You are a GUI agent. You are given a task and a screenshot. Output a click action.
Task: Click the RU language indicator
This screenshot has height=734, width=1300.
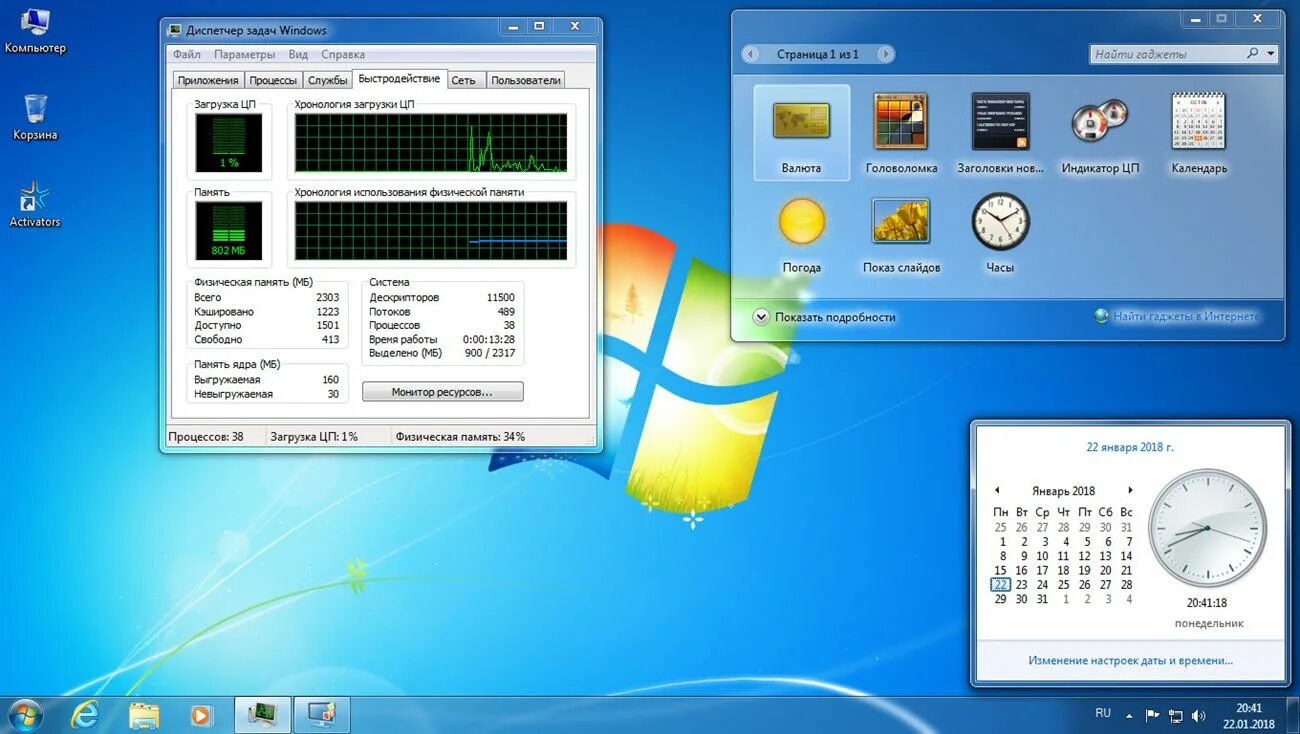coord(1103,713)
